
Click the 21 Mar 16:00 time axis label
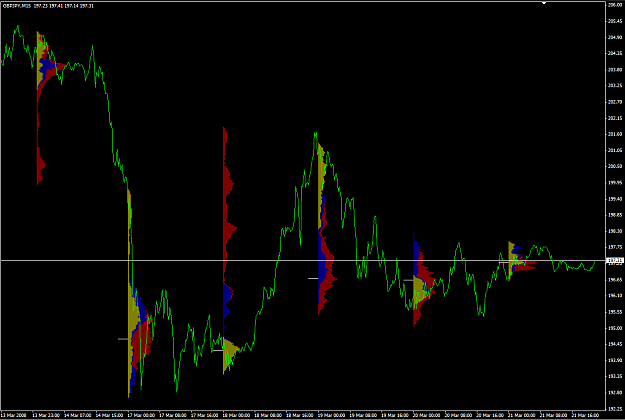click(586, 415)
